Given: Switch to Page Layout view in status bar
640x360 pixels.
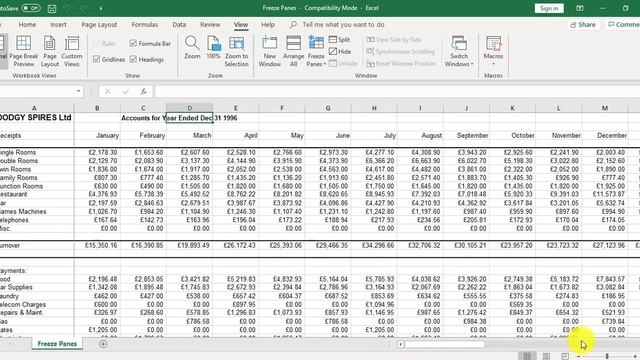Looking at the screenshot, I should 546,356.
